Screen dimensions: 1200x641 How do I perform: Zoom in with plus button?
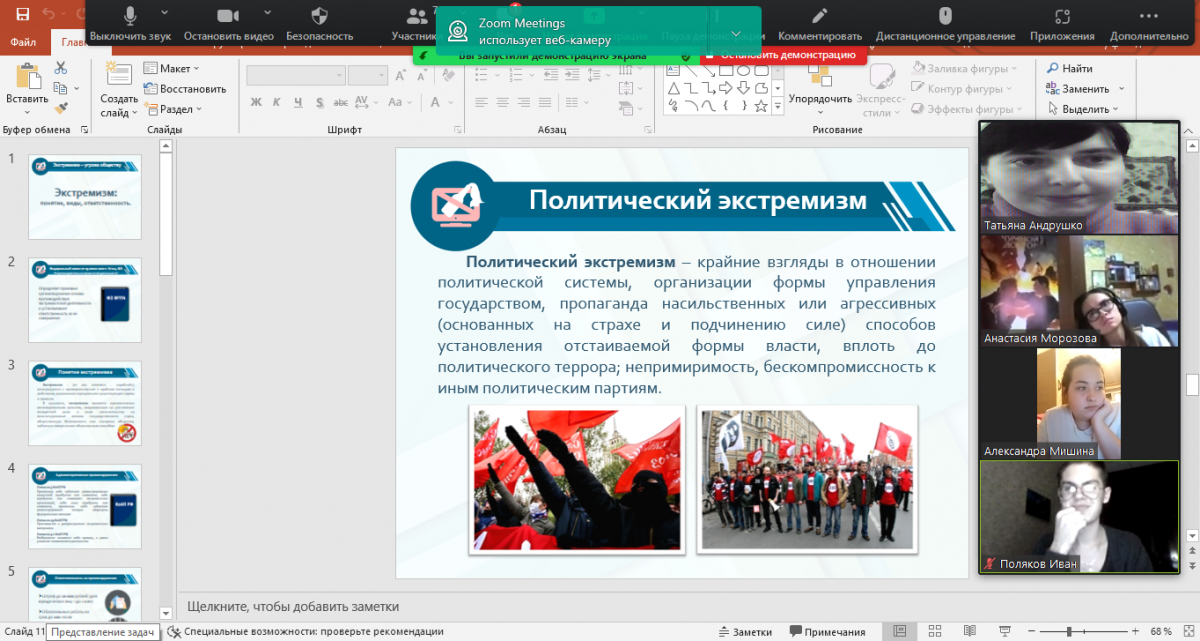[1137, 632]
